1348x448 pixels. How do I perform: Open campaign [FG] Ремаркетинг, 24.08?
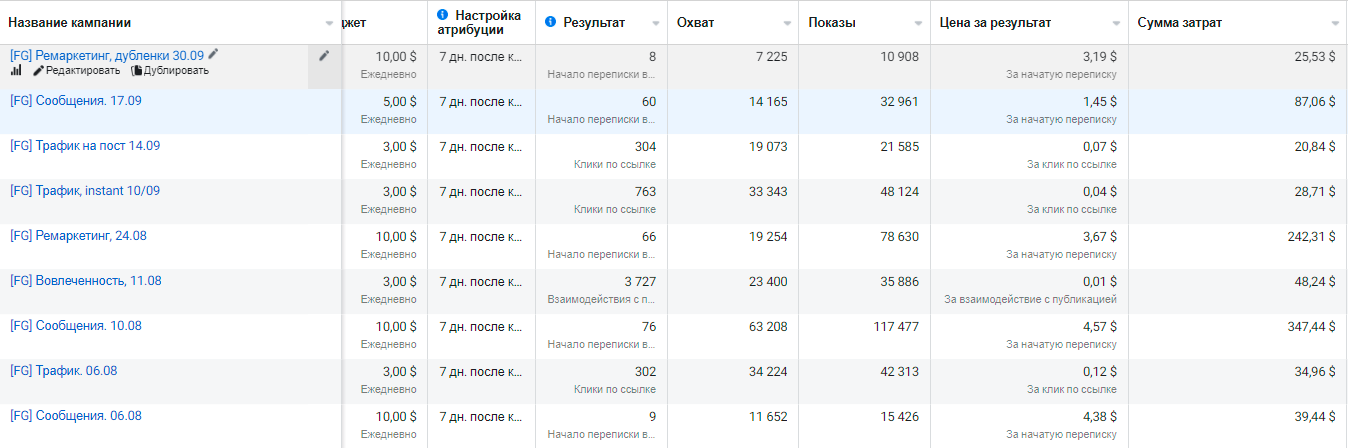click(79, 236)
